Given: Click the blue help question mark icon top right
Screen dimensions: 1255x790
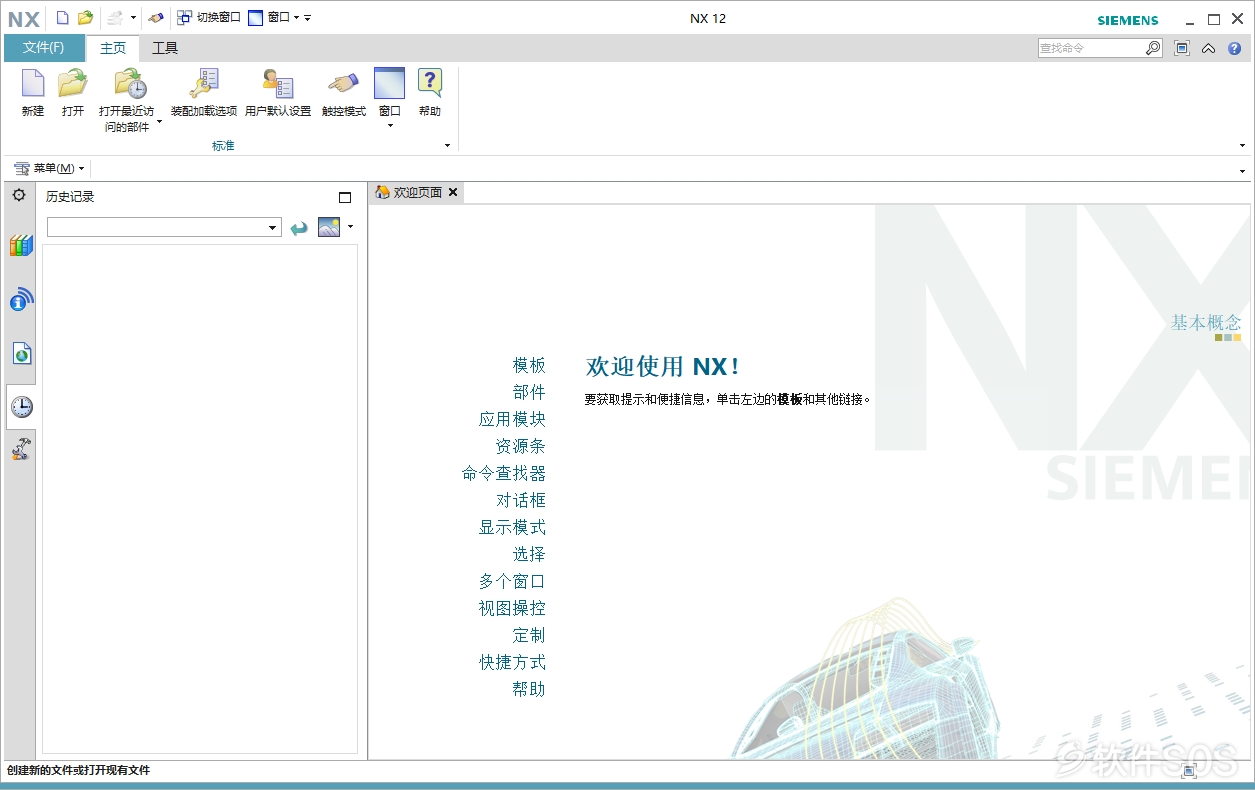Looking at the screenshot, I should tap(1234, 48).
